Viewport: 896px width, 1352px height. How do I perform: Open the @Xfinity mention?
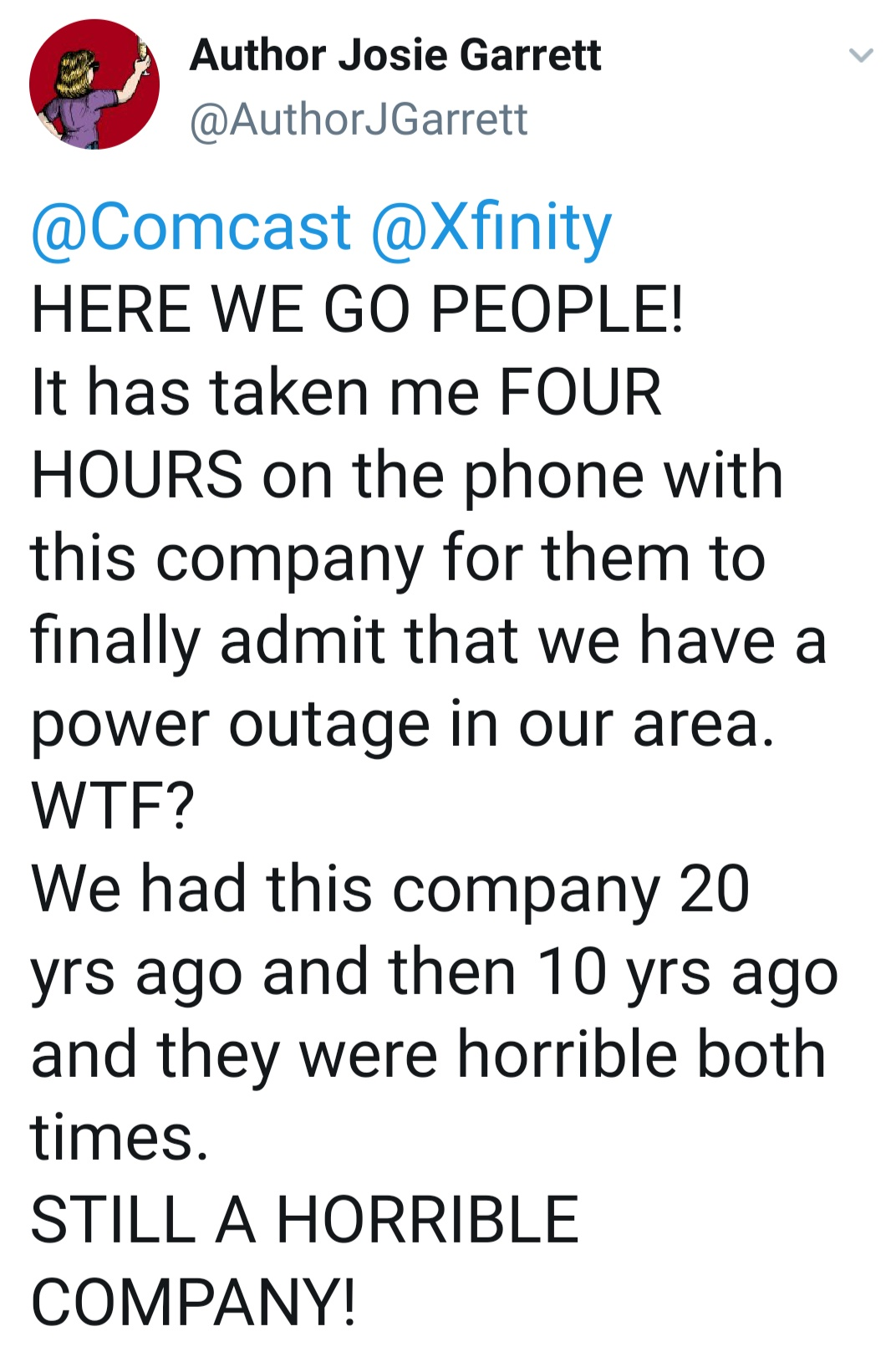point(491,227)
